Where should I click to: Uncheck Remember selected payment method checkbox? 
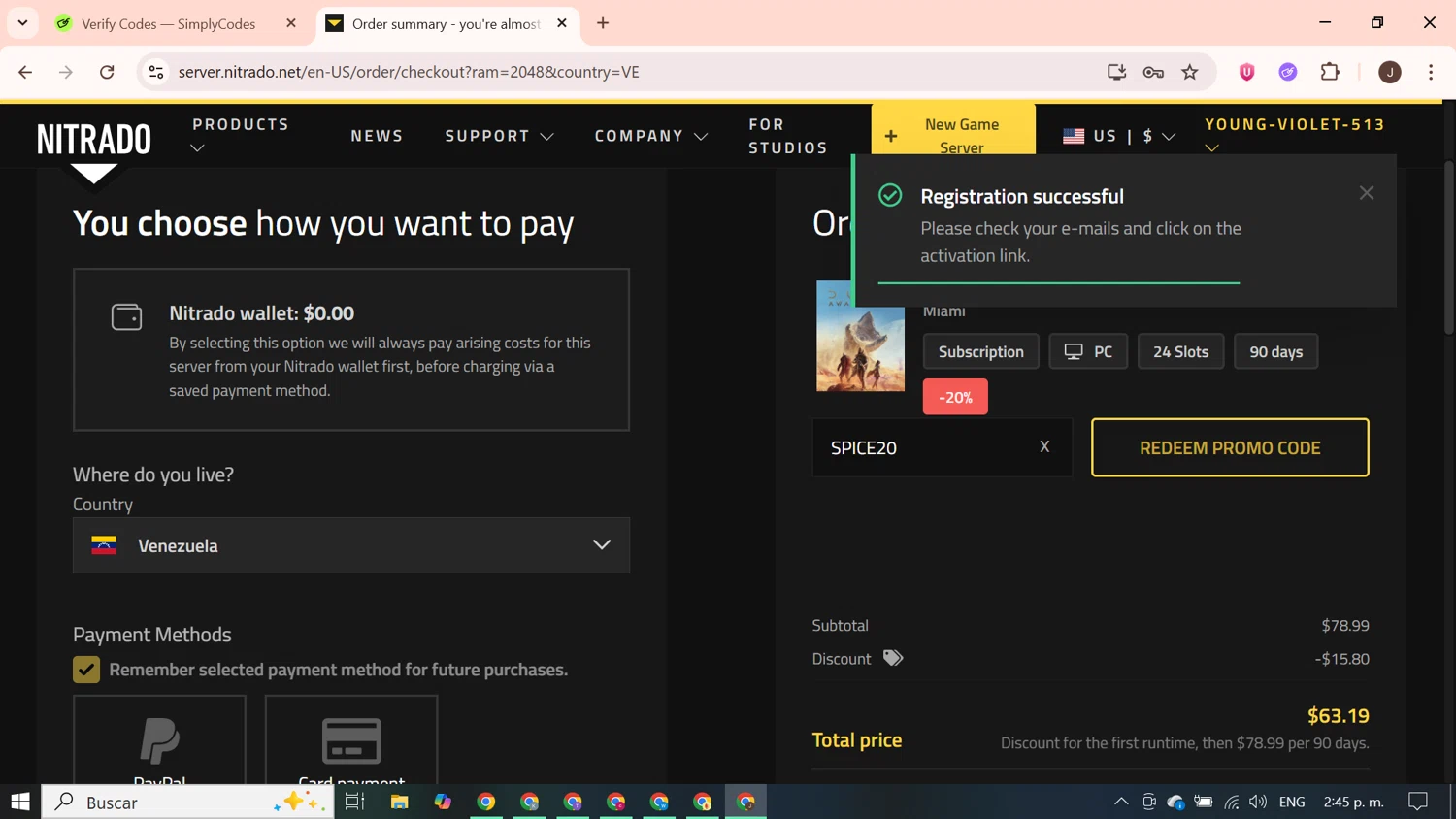(x=86, y=670)
